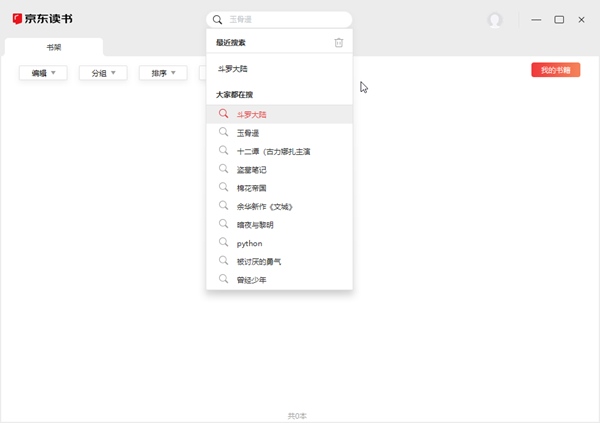Clear recent searches with the trash icon
The width and height of the screenshot is (600, 423).
pyautogui.click(x=339, y=42)
